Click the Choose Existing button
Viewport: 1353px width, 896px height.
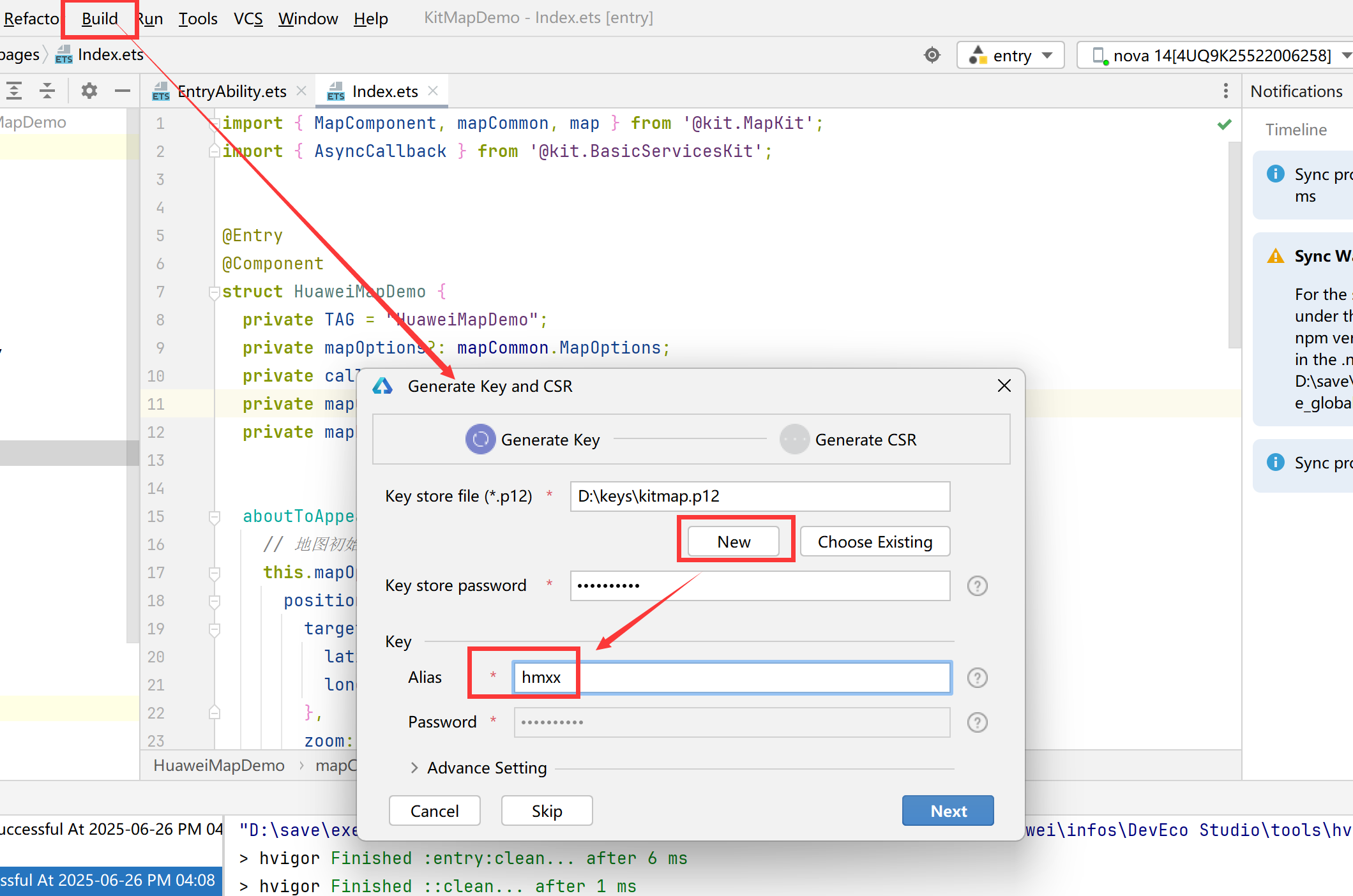pos(875,542)
